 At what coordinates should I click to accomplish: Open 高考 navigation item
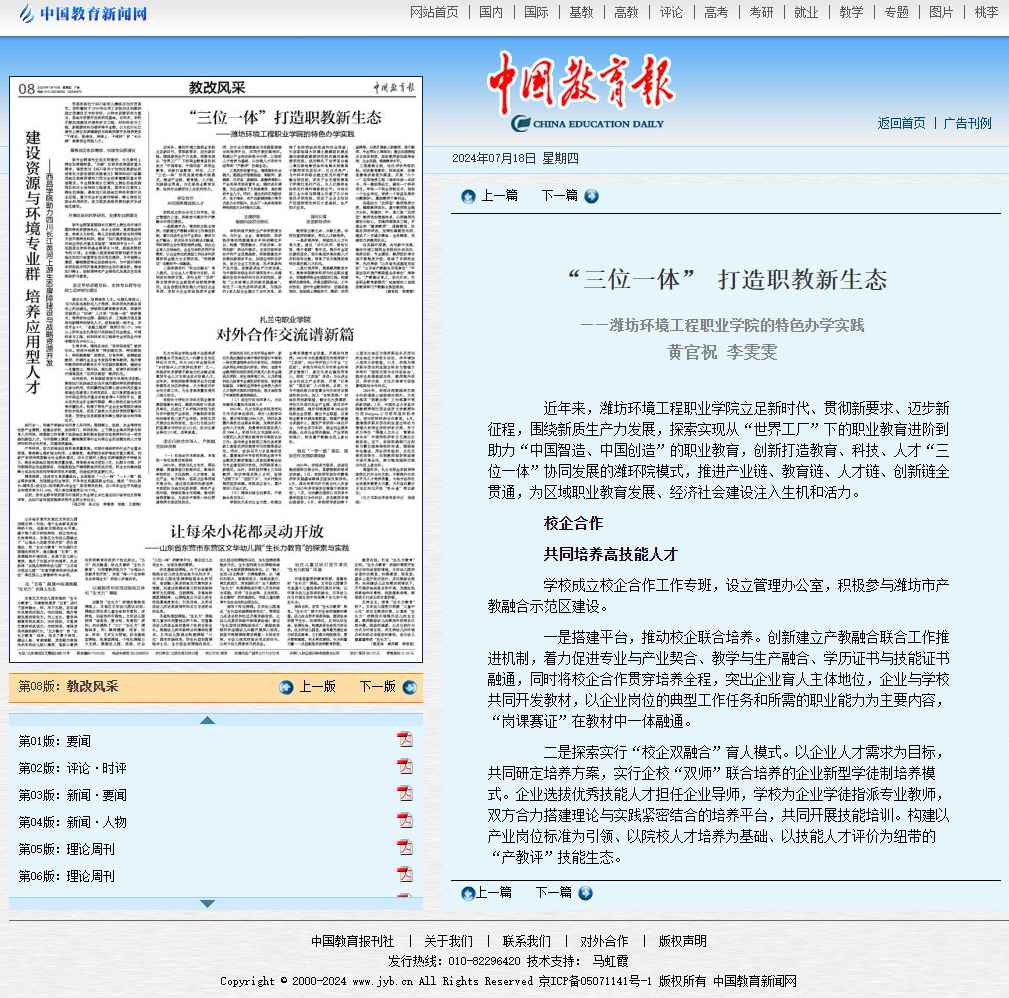tap(716, 12)
